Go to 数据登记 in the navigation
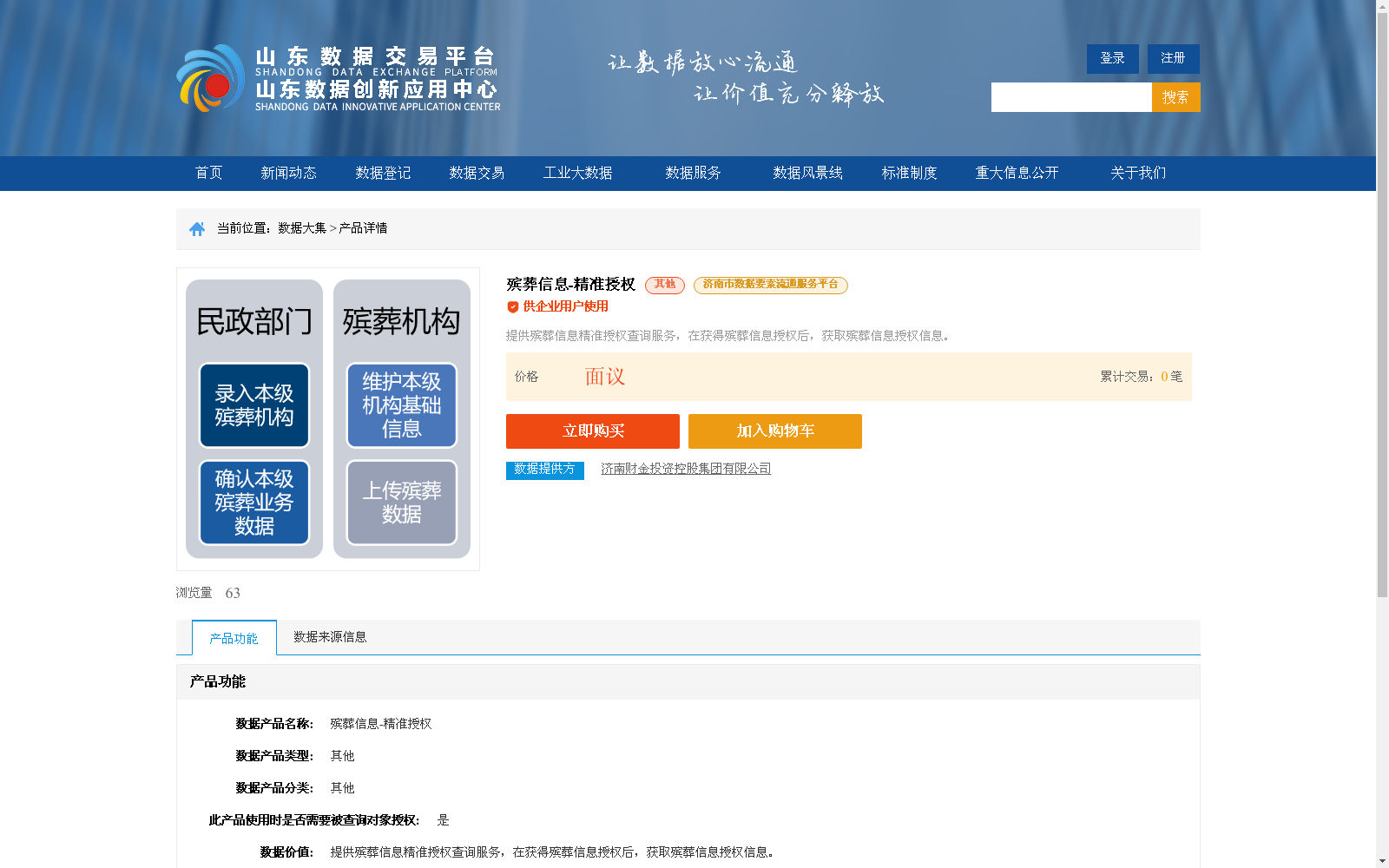1389x868 pixels. coord(383,173)
